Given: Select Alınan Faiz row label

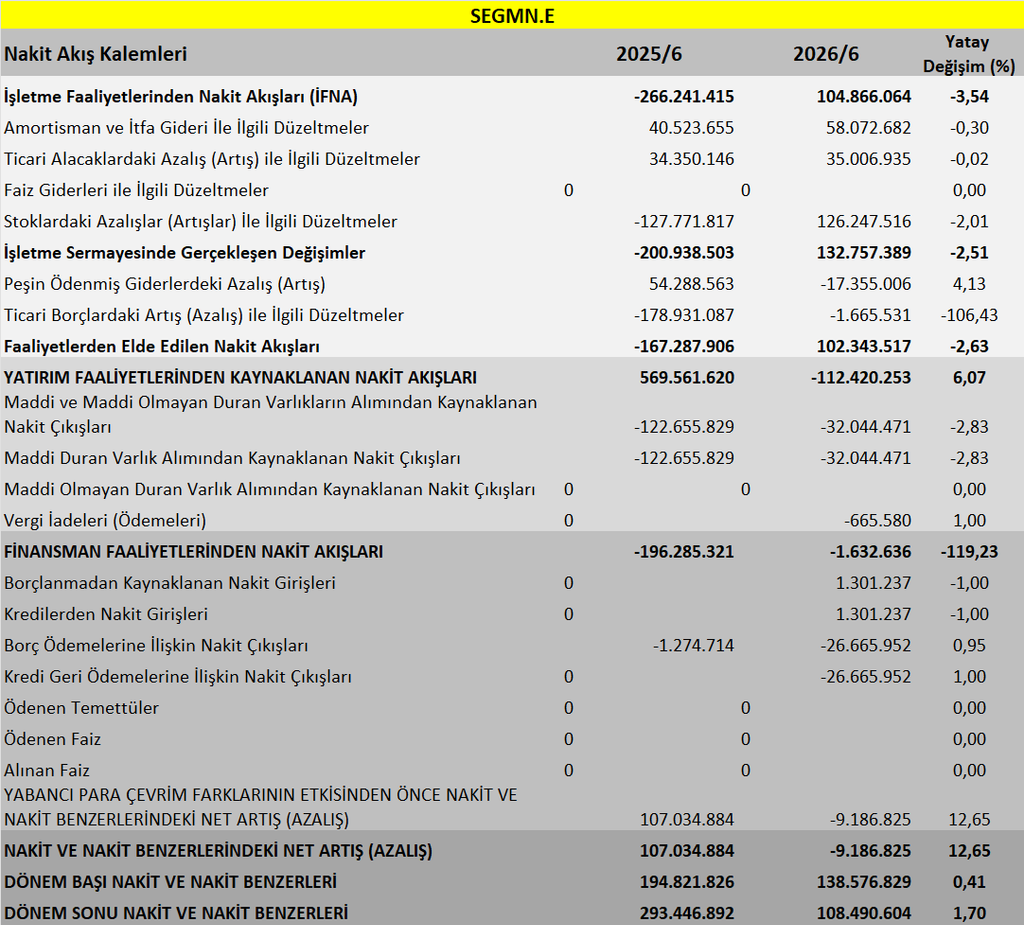Looking at the screenshot, I should (x=46, y=771).
